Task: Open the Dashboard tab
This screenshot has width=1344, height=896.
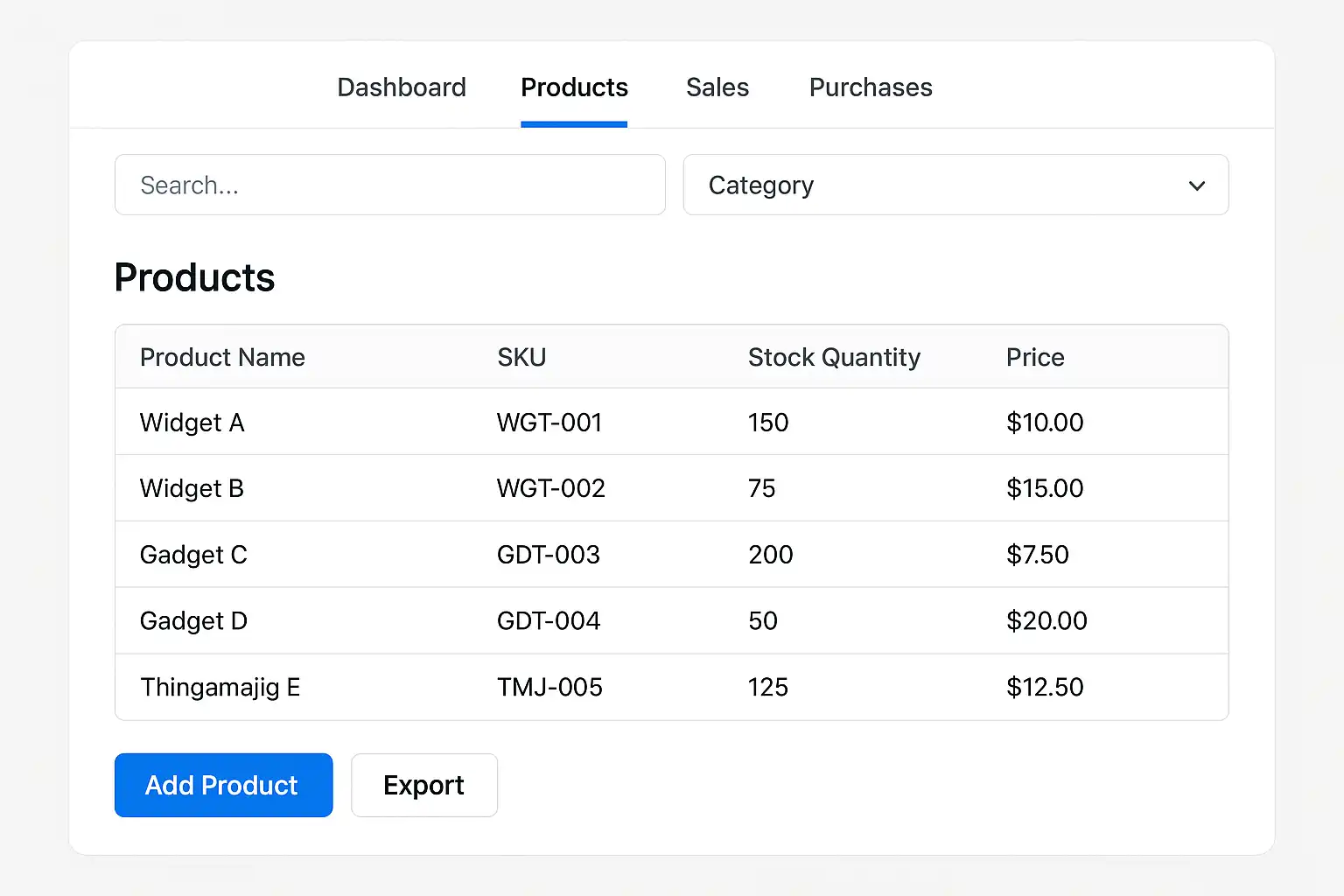Action: 402,87
